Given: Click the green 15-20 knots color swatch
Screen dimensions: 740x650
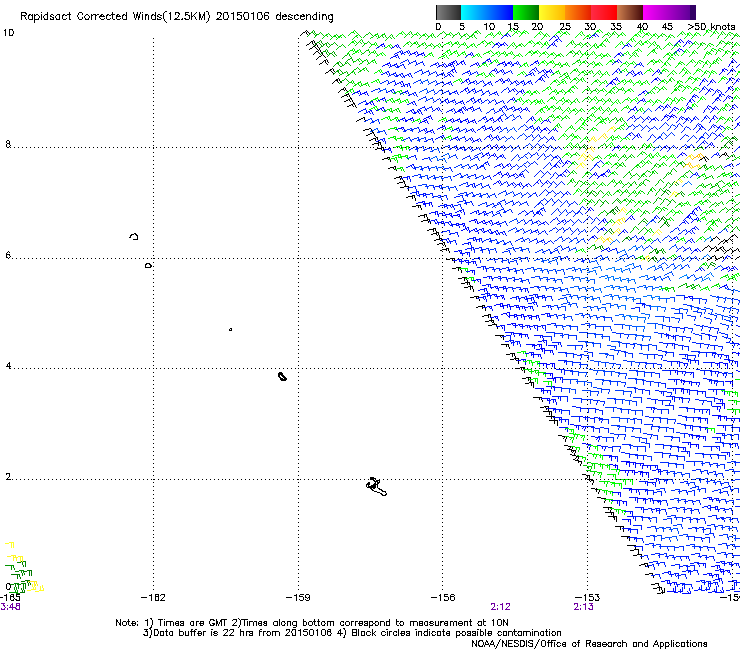Looking at the screenshot, I should coord(526,12).
